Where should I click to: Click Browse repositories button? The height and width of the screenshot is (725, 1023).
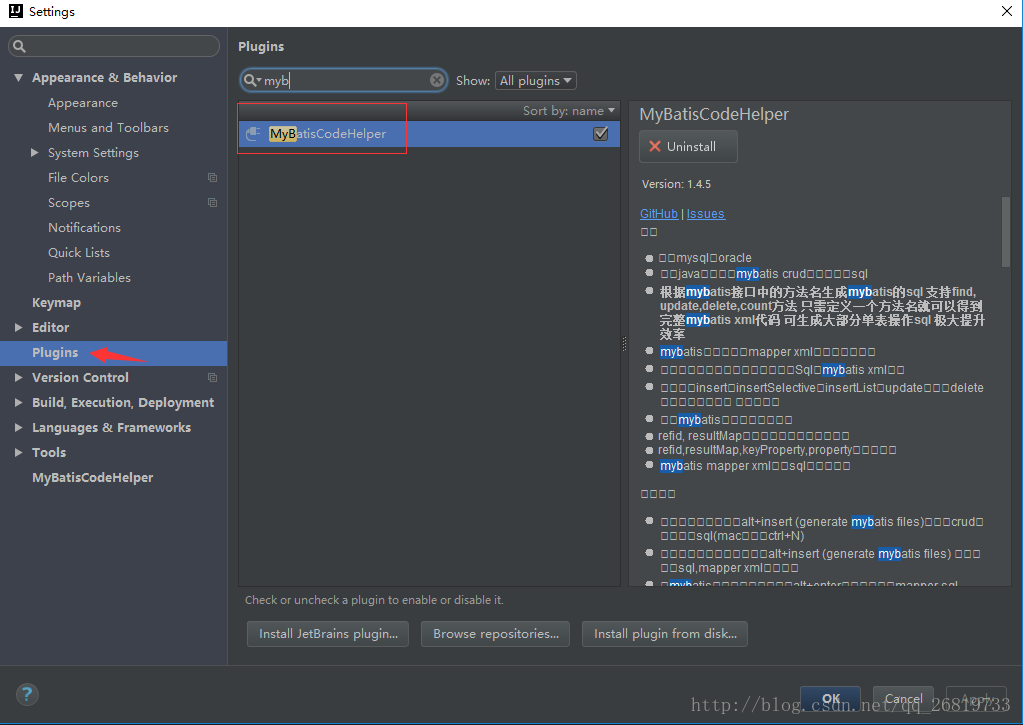click(x=496, y=634)
